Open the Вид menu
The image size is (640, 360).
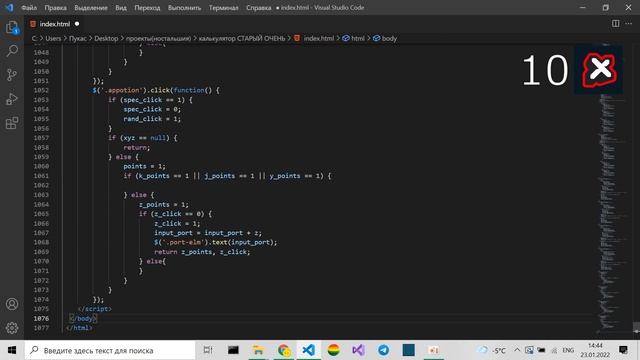pyautogui.click(x=121, y=8)
